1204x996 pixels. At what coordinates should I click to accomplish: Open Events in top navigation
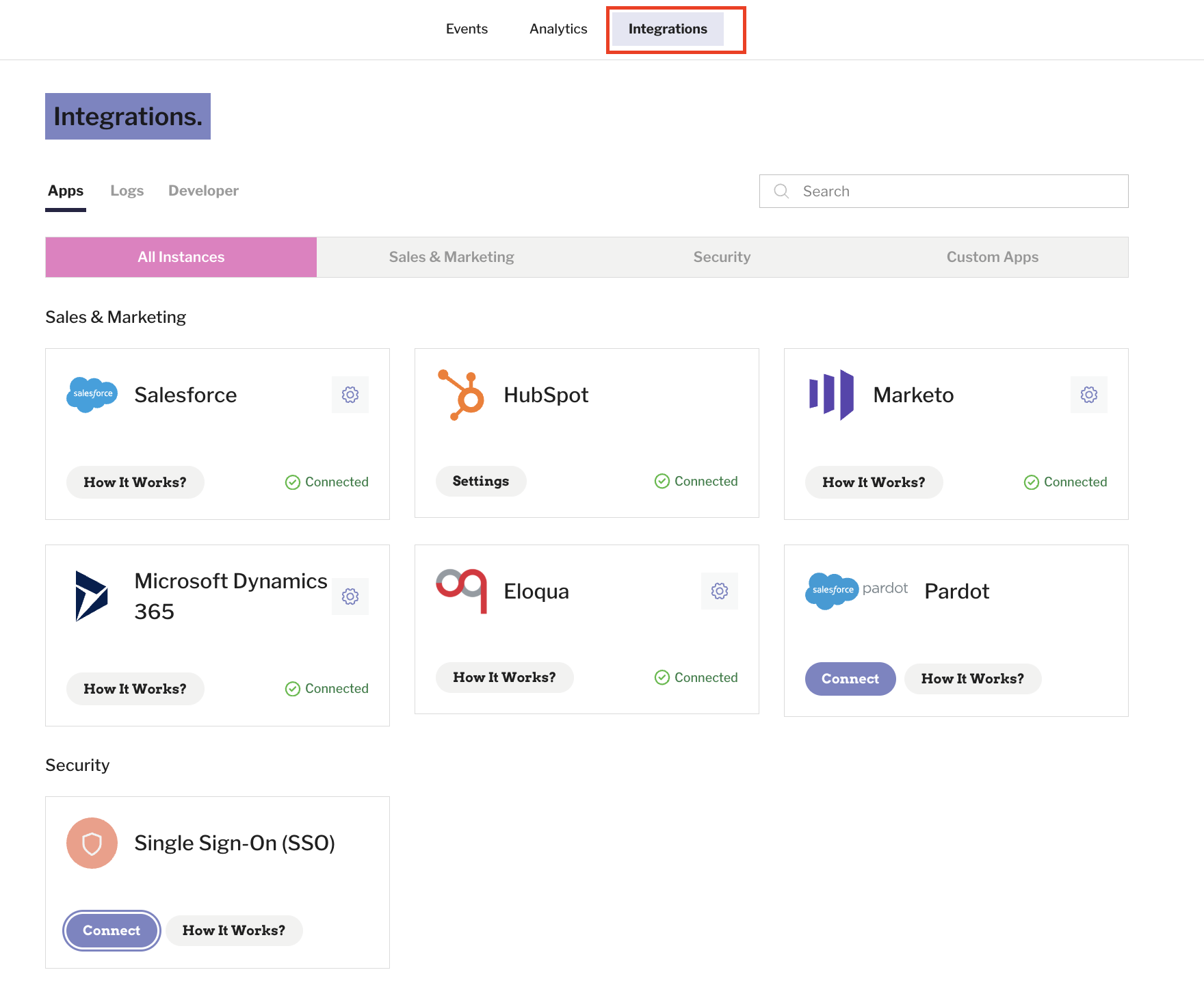(467, 29)
